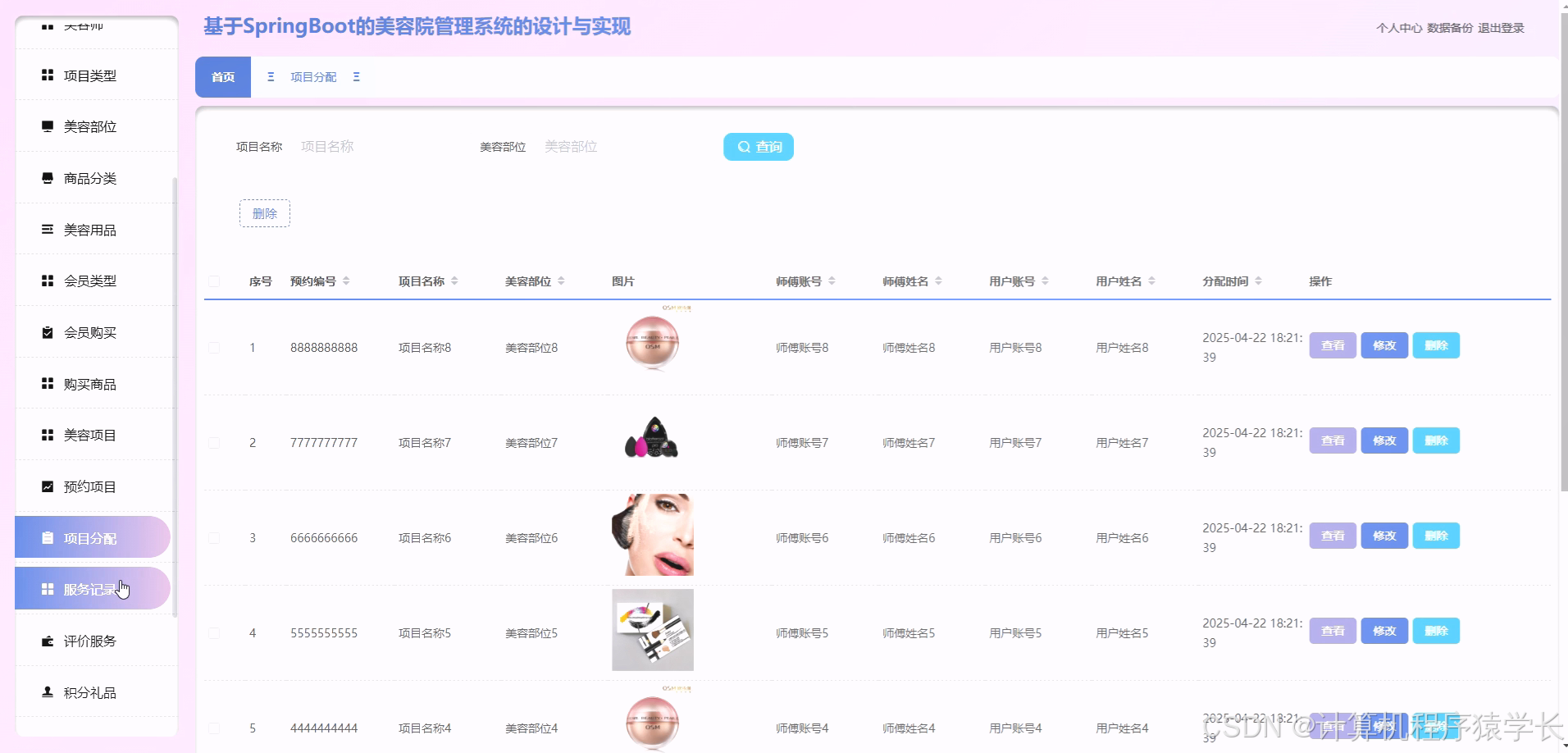Click the 用户账号7 cell
This screenshot has height=753, width=1568.
(1015, 443)
